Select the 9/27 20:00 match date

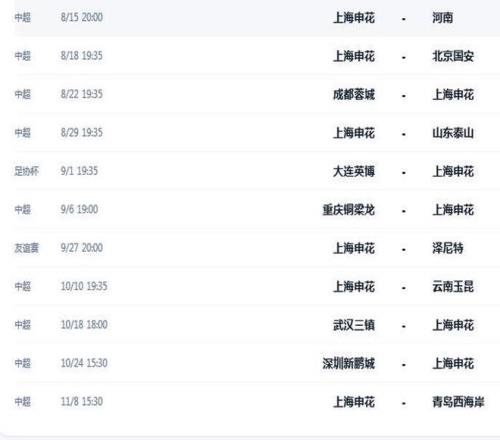point(82,248)
